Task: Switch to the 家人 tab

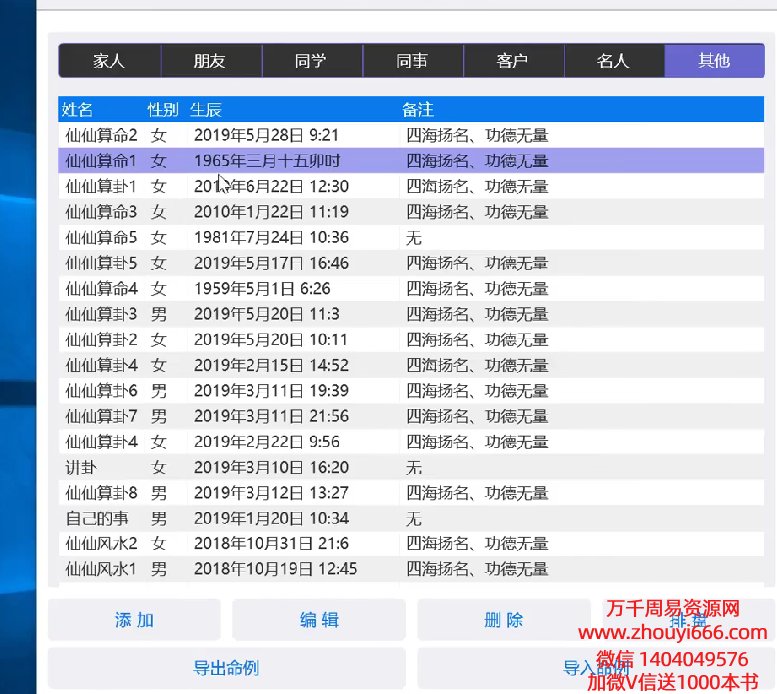Action: [109, 61]
